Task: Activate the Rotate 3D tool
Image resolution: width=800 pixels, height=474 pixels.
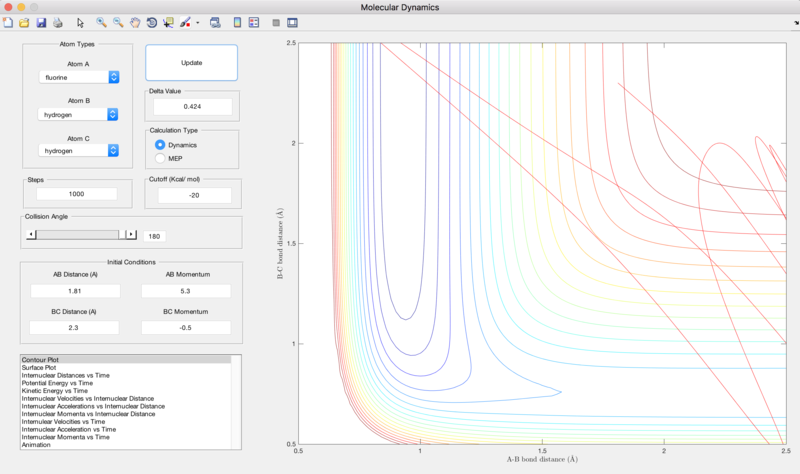Action: coord(152,22)
